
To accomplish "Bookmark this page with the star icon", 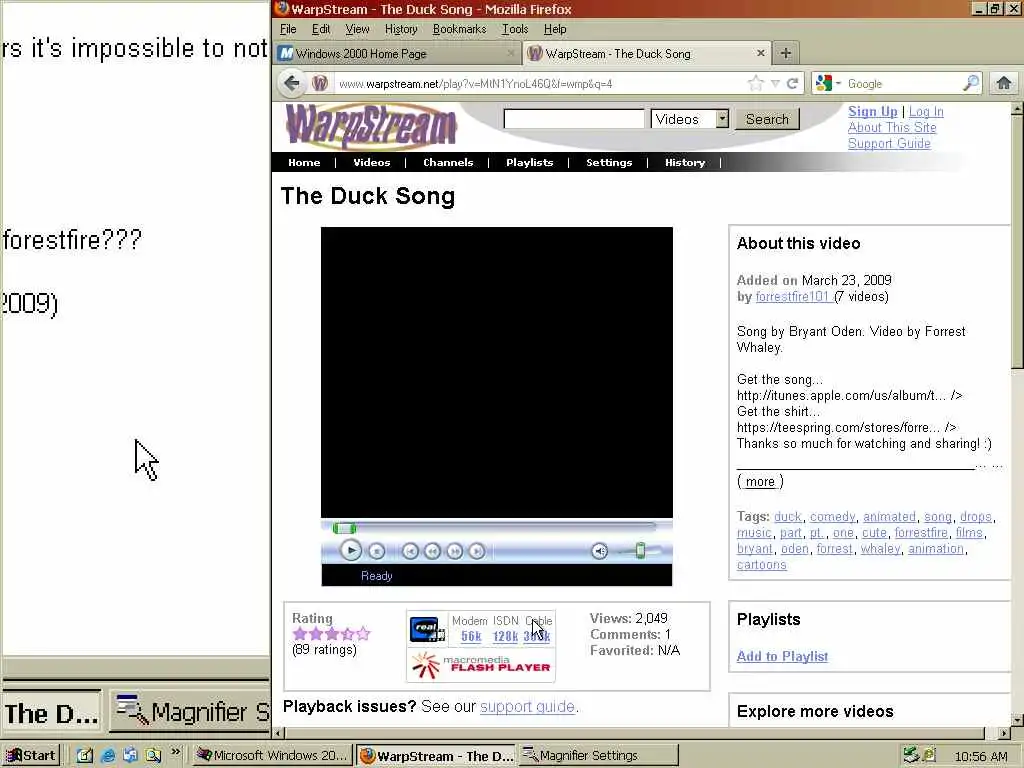I will (x=756, y=84).
